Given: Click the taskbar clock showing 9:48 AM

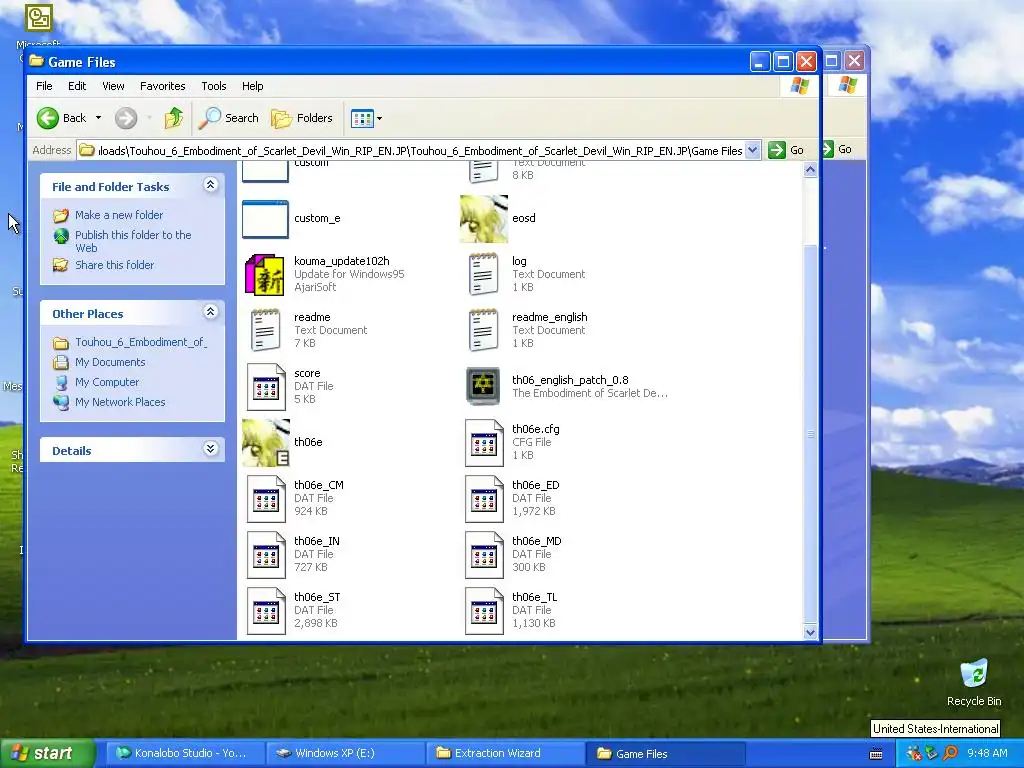Looking at the screenshot, I should click(x=987, y=754).
